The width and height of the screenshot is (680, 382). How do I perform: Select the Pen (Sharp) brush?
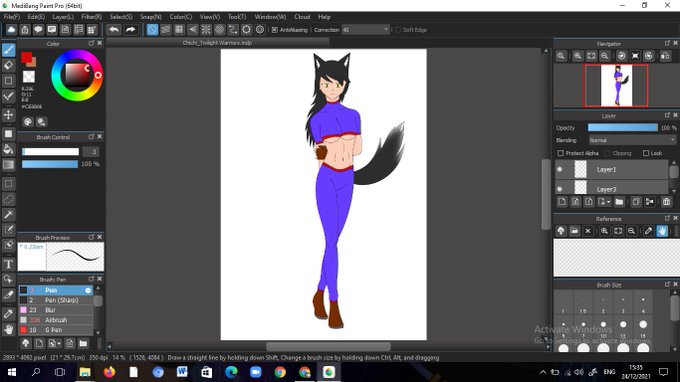coord(56,300)
